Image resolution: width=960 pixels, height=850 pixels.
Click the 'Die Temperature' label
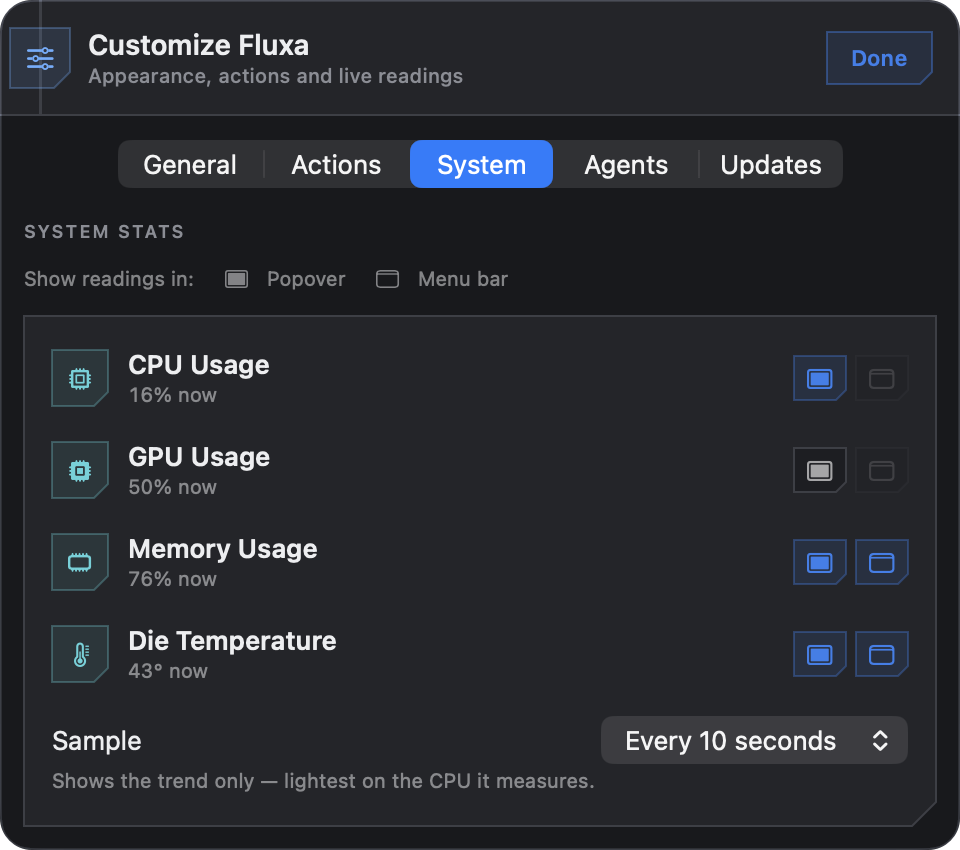click(x=233, y=641)
